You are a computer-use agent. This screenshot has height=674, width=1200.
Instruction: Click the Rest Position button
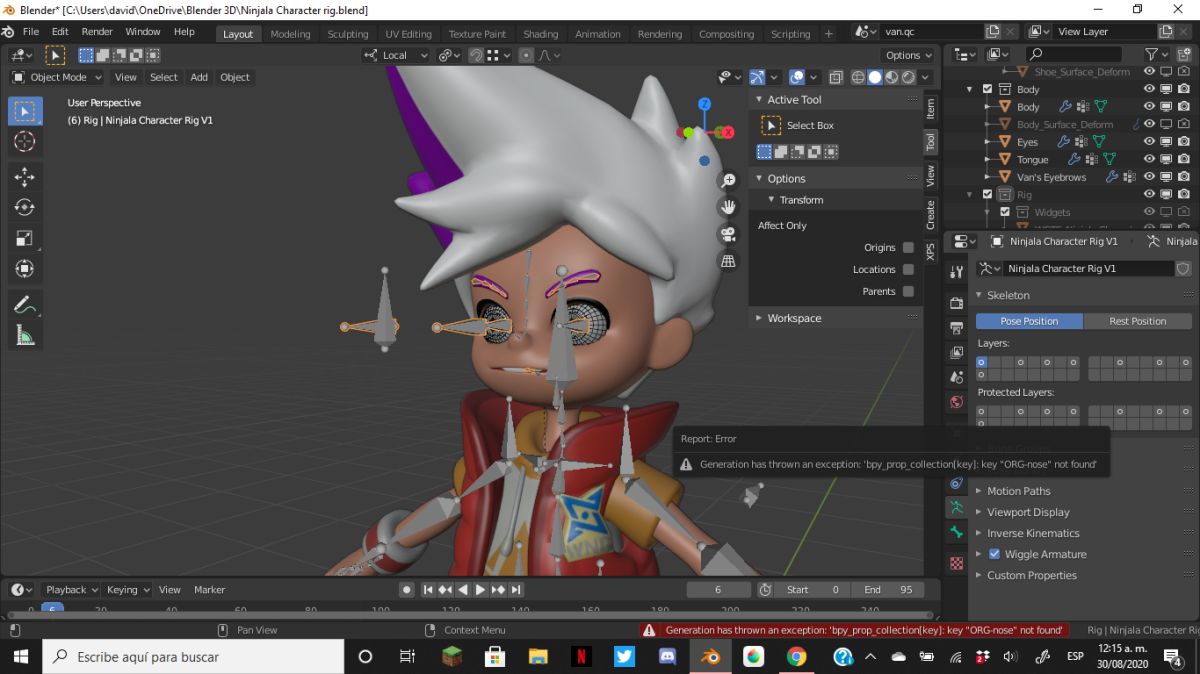pos(1138,321)
